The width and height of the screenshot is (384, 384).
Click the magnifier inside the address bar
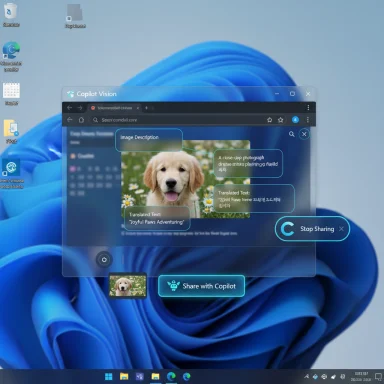tap(95, 120)
